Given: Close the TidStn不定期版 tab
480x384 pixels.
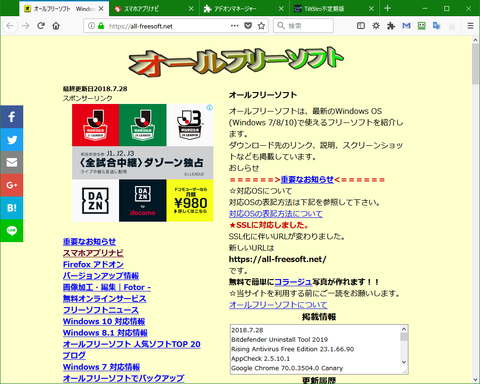Looking at the screenshot, I should tap(371, 9).
